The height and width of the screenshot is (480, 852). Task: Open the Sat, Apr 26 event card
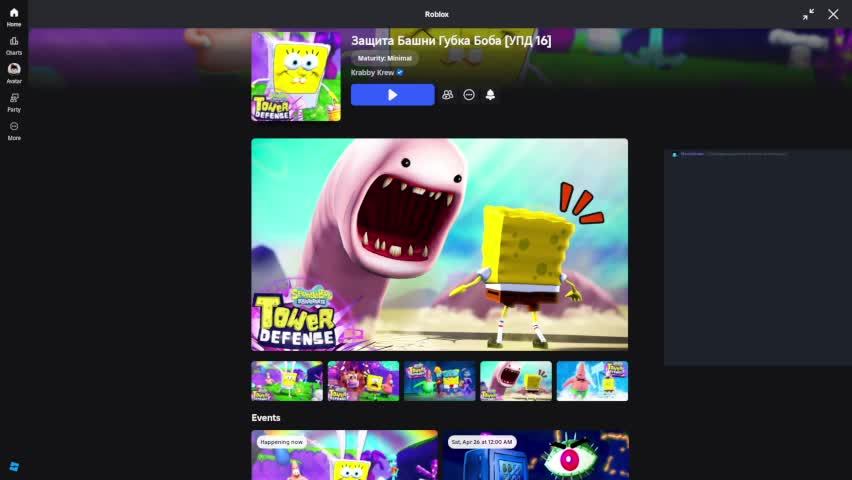[x=536, y=455]
